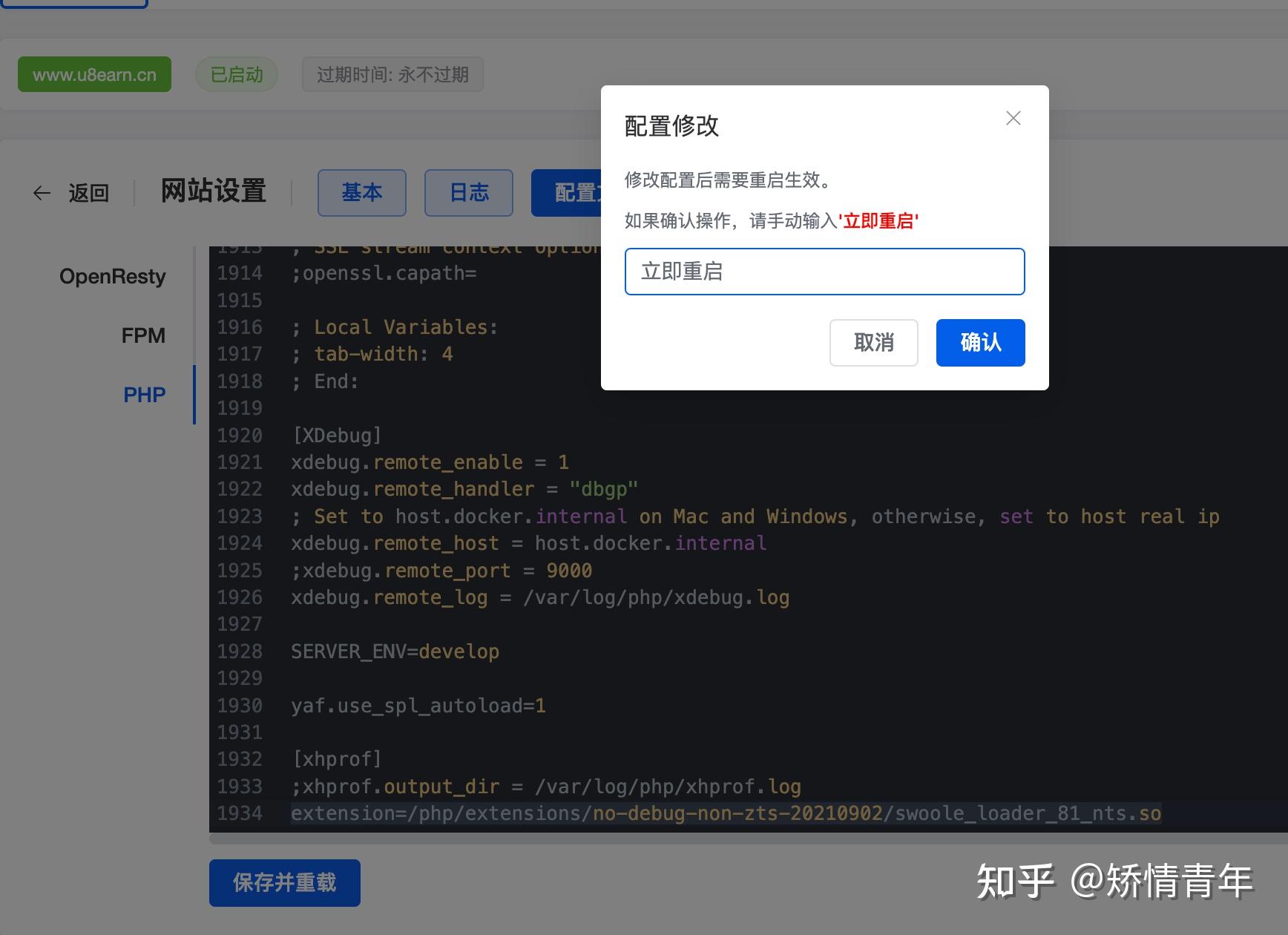Switch to the 日志 tab

tap(468, 193)
